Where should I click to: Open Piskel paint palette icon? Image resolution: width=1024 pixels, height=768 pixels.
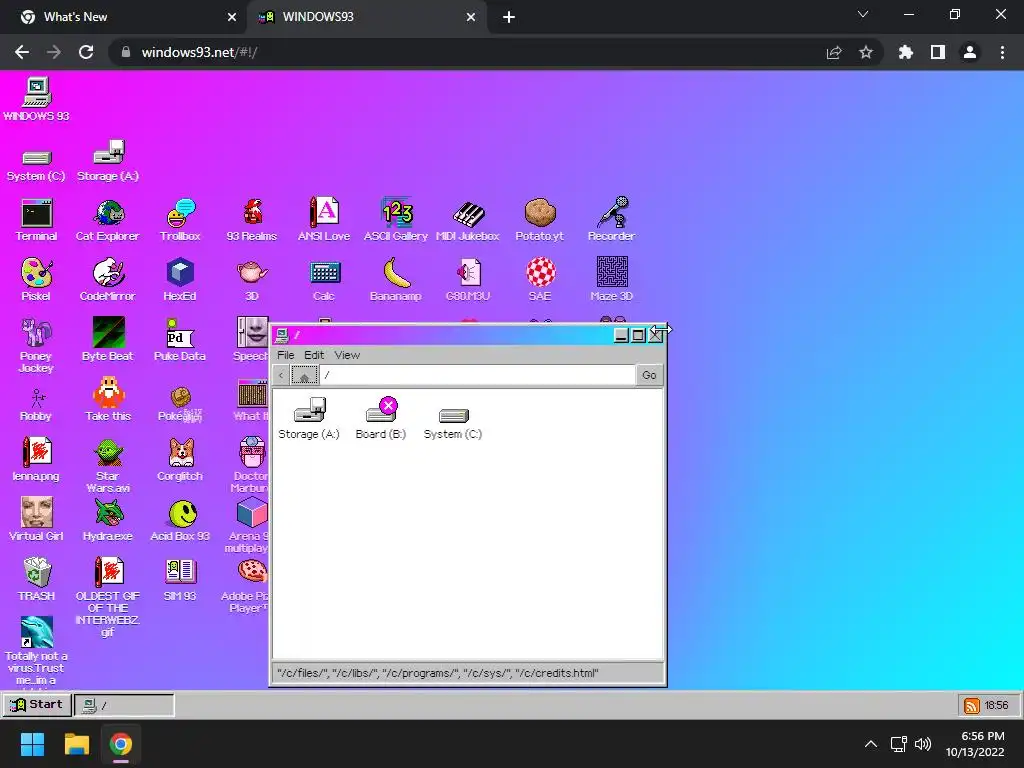(x=37, y=280)
